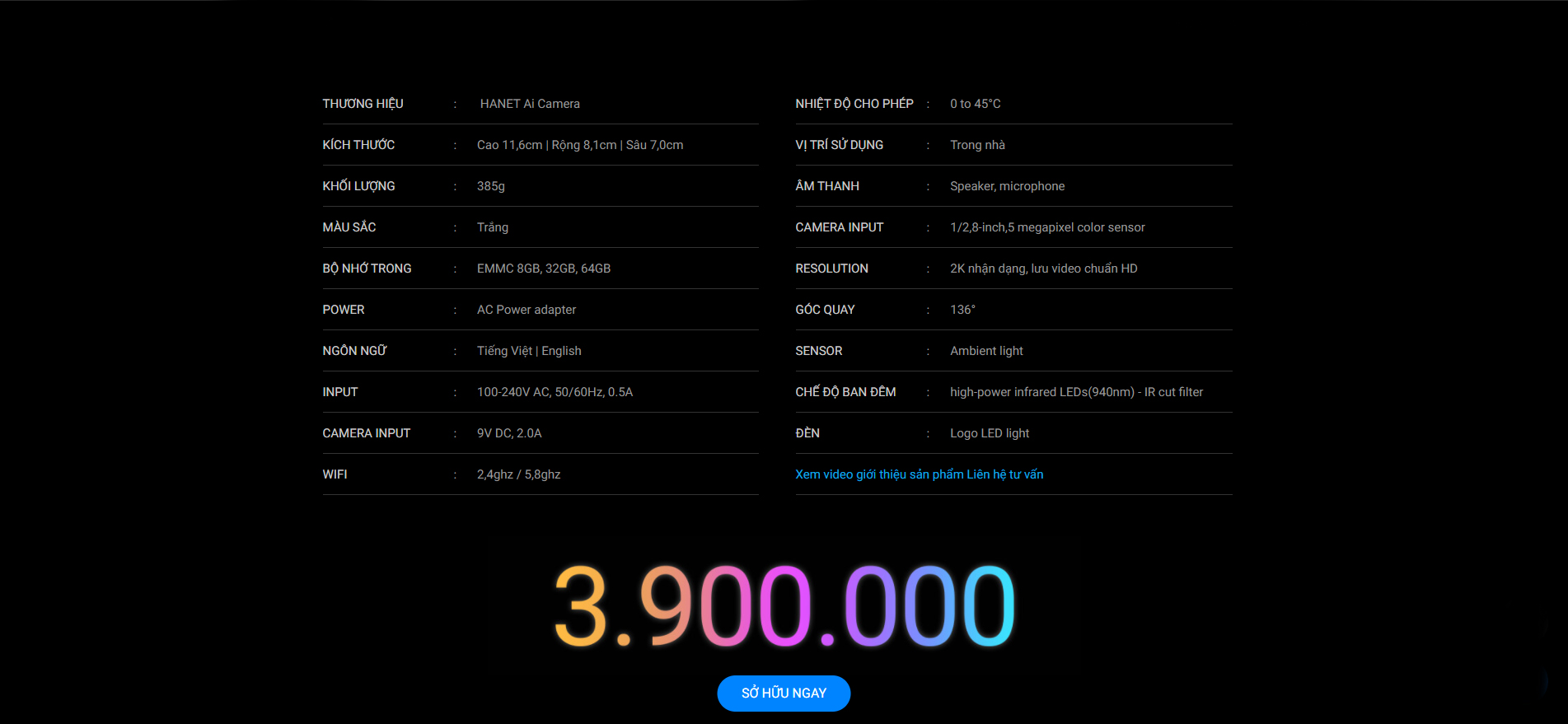Select the Trắng color value
This screenshot has width=1568, height=724.
click(493, 227)
